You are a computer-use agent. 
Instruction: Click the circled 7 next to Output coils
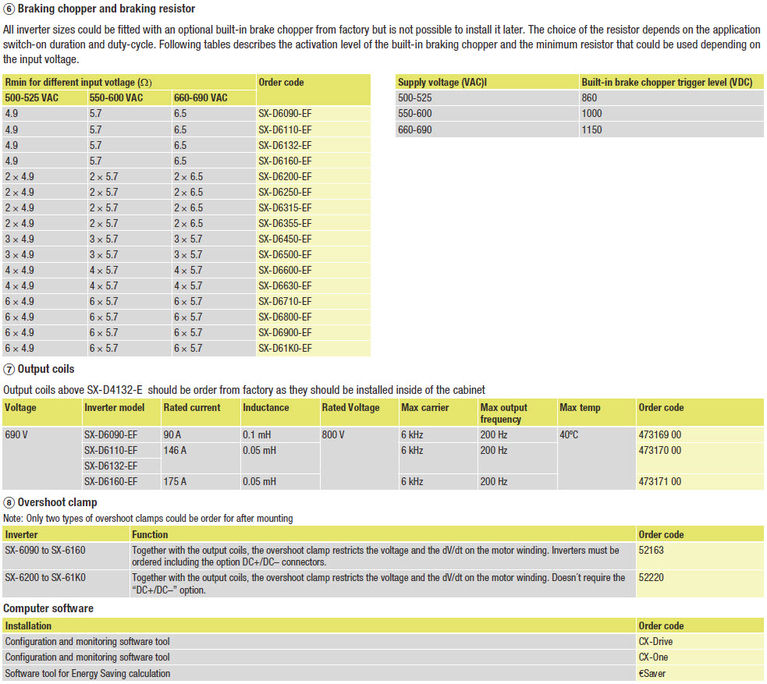click(x=9, y=370)
